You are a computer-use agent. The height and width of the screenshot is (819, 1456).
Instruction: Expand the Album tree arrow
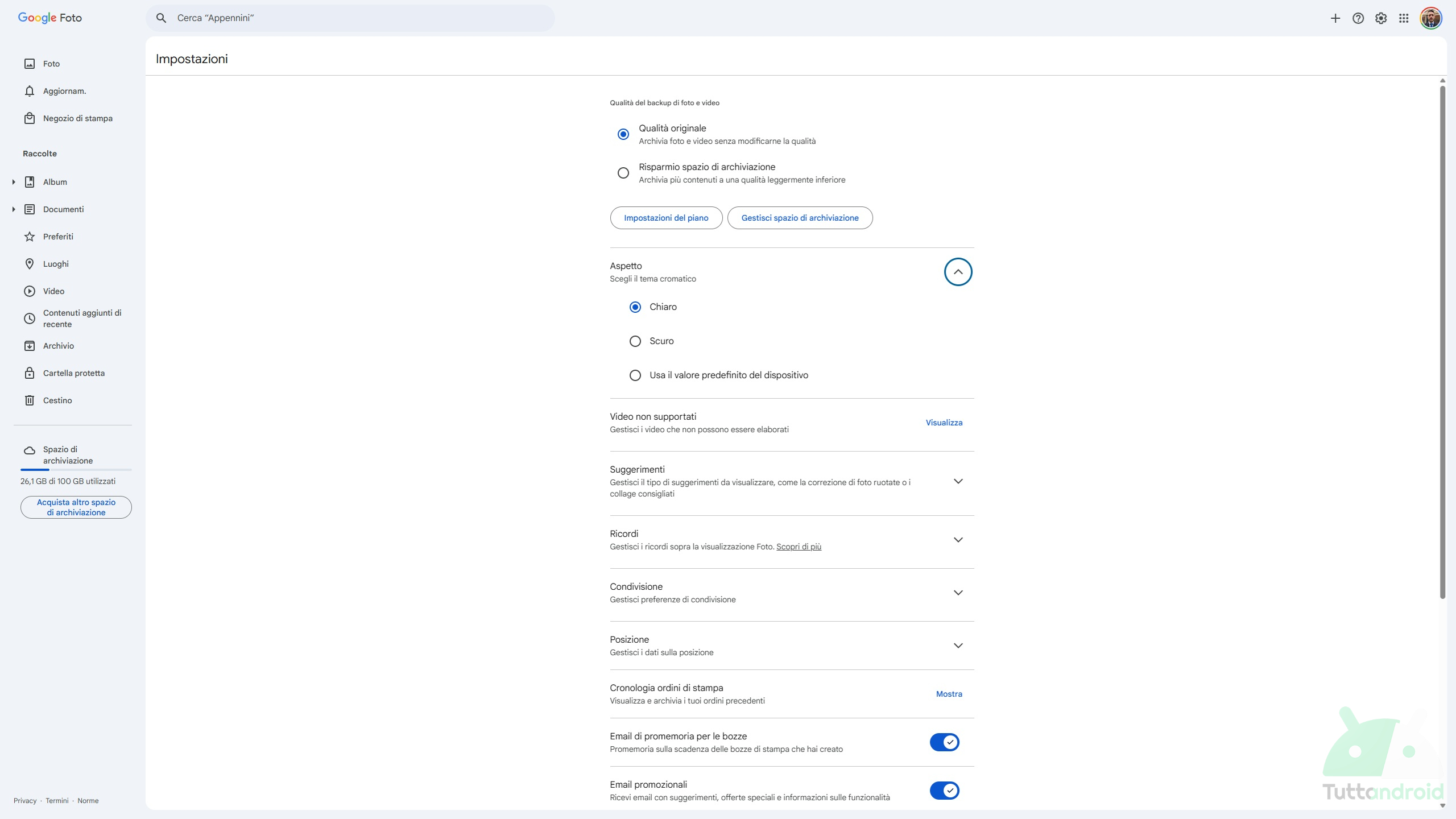(x=14, y=182)
